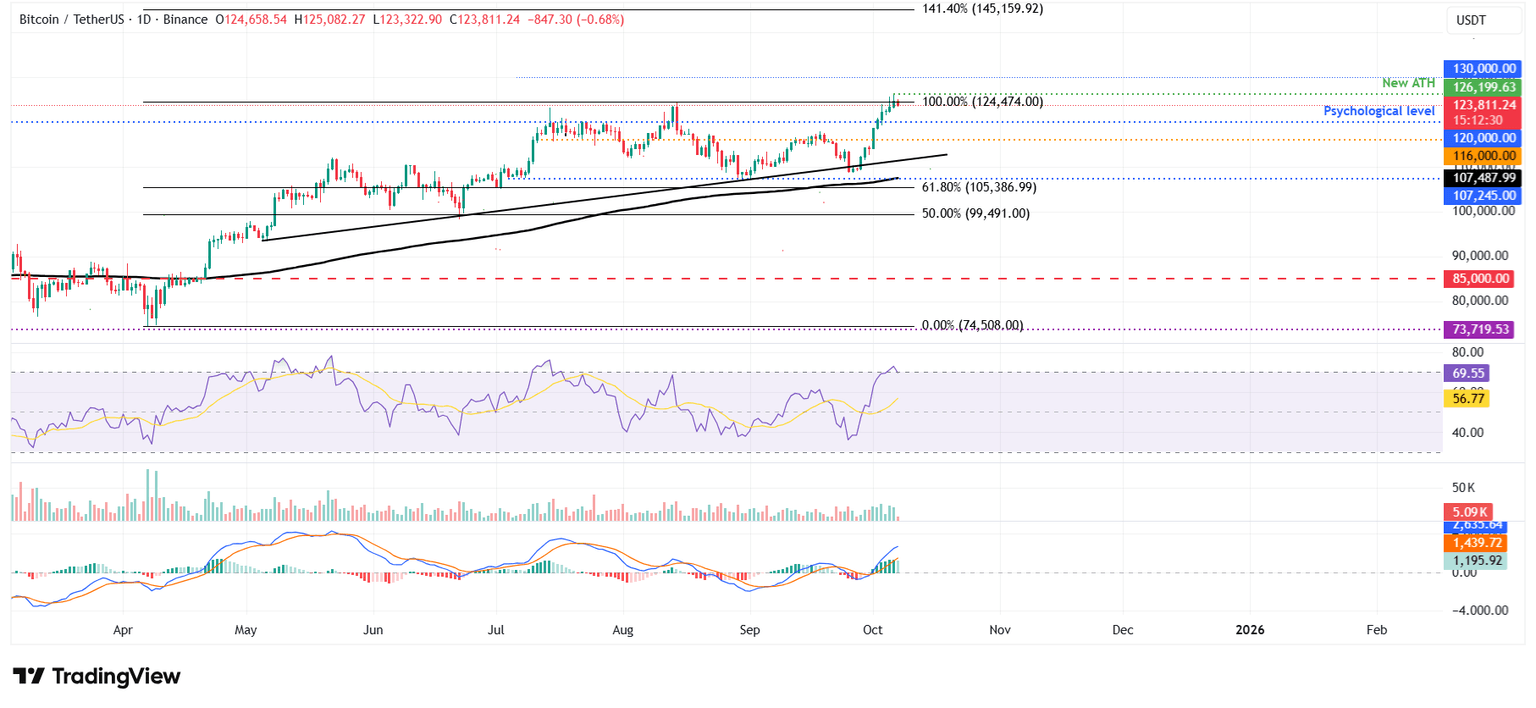Click Apr on the time axis
Screen dimensions: 1536x708
(122, 630)
